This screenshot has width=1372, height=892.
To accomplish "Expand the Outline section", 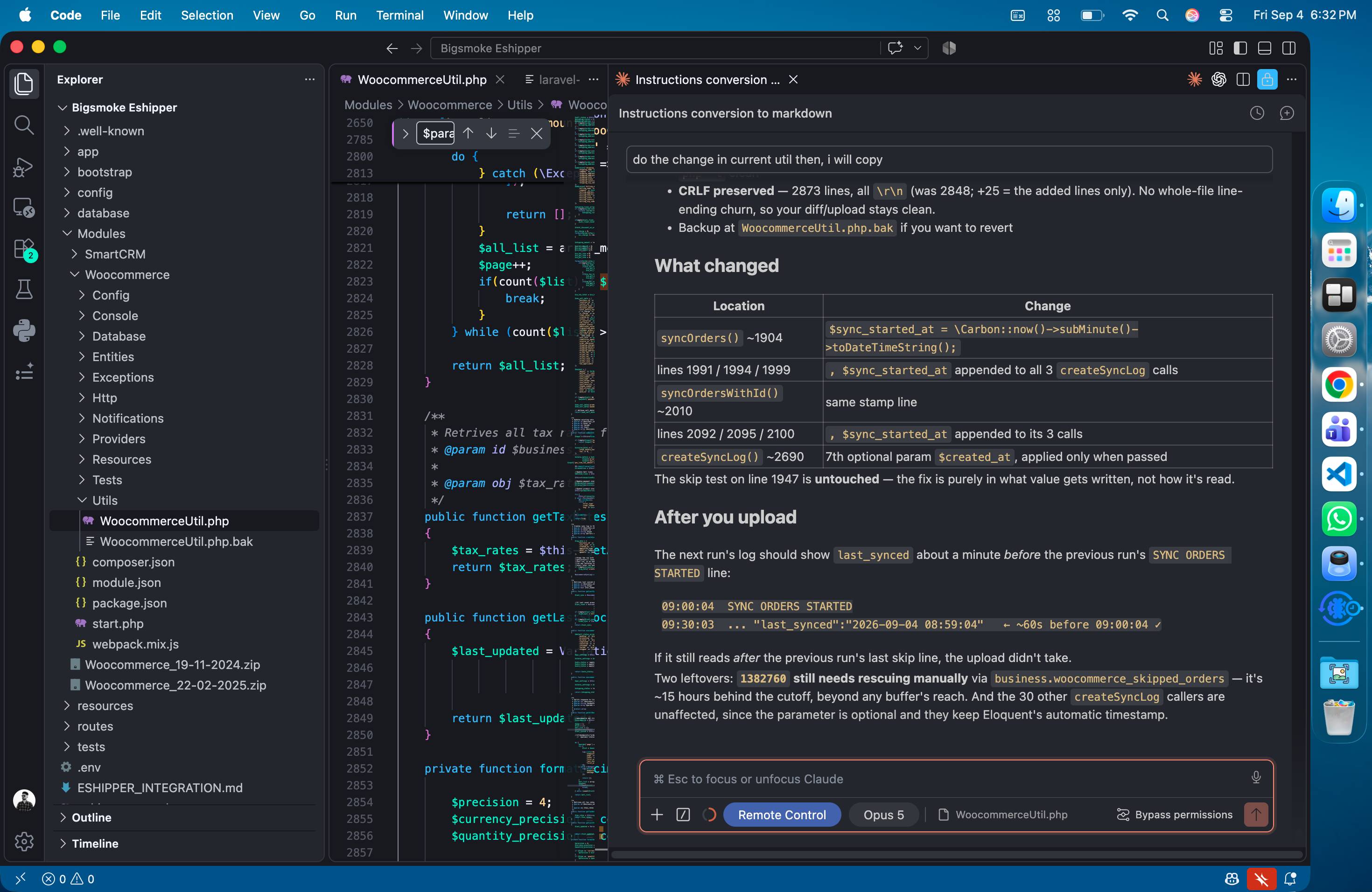I will point(91,817).
